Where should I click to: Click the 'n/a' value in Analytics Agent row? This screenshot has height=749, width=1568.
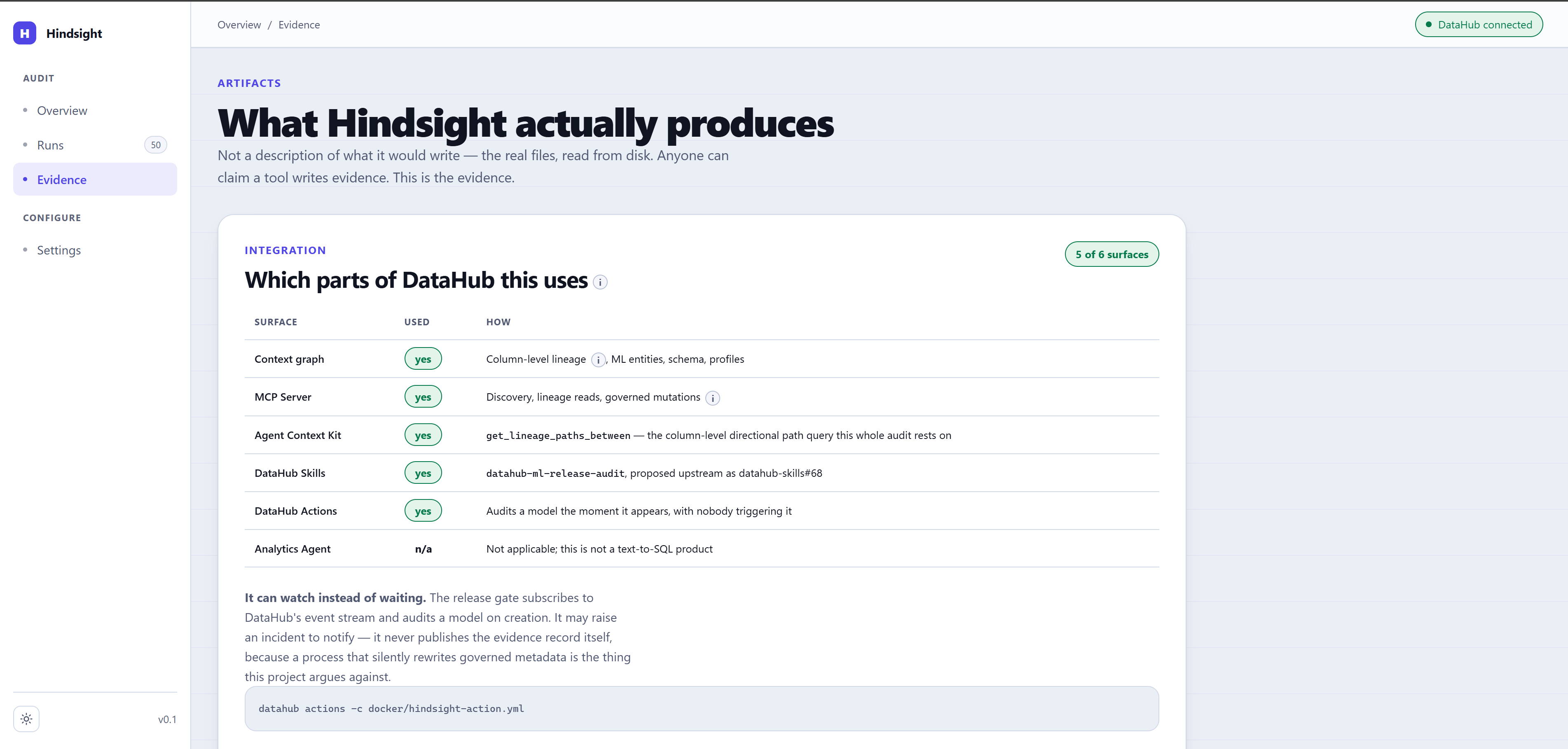424,549
